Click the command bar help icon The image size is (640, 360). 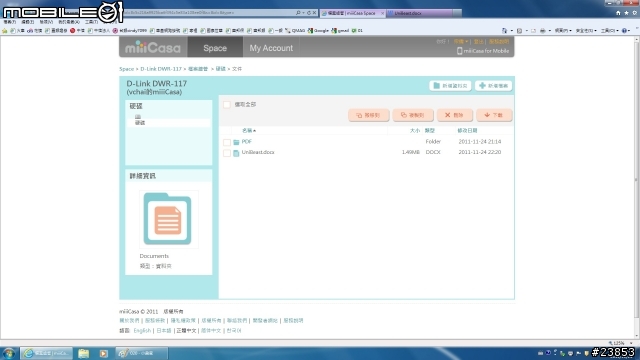tap(624, 31)
